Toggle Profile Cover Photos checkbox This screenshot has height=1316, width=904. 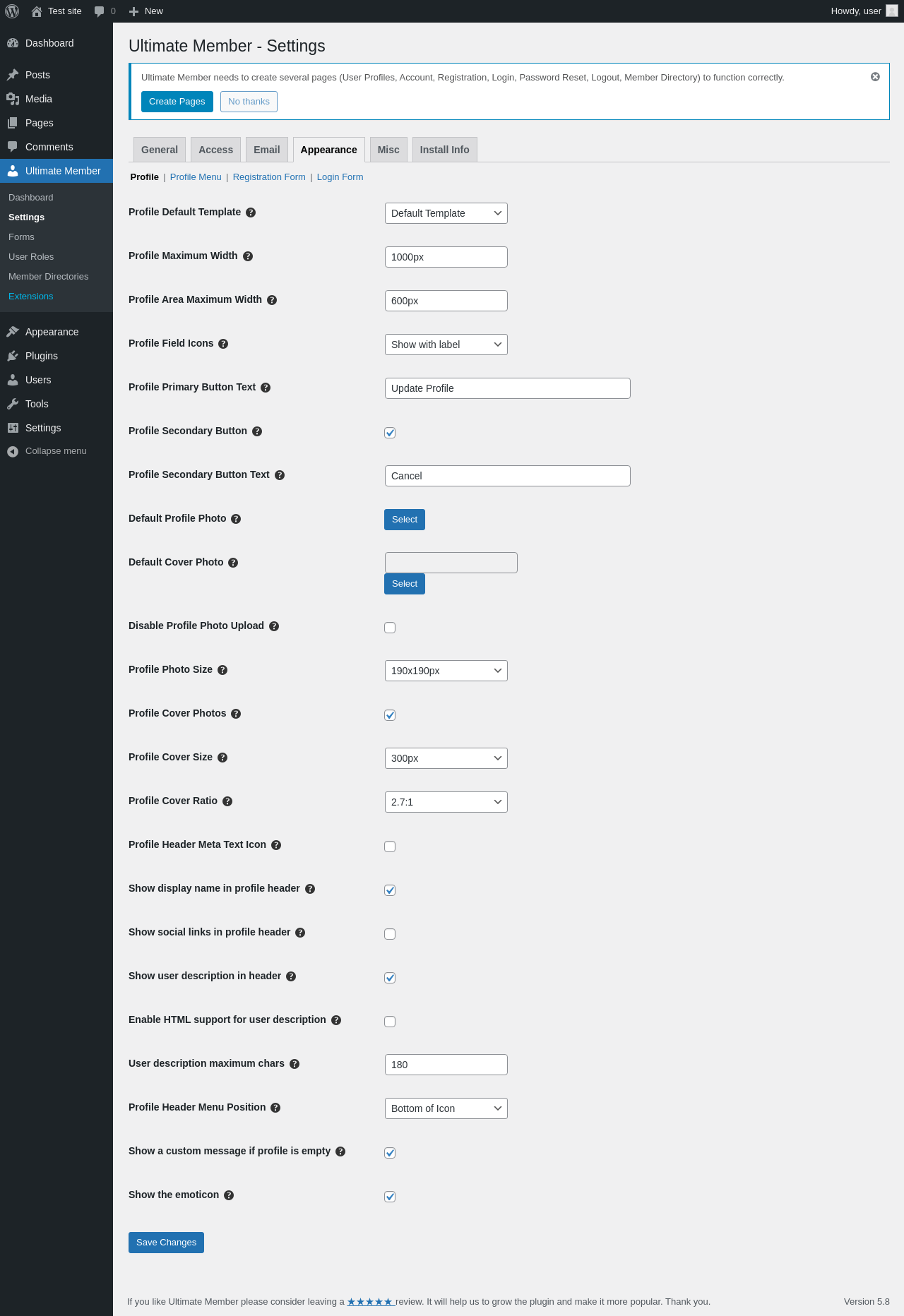pos(390,715)
